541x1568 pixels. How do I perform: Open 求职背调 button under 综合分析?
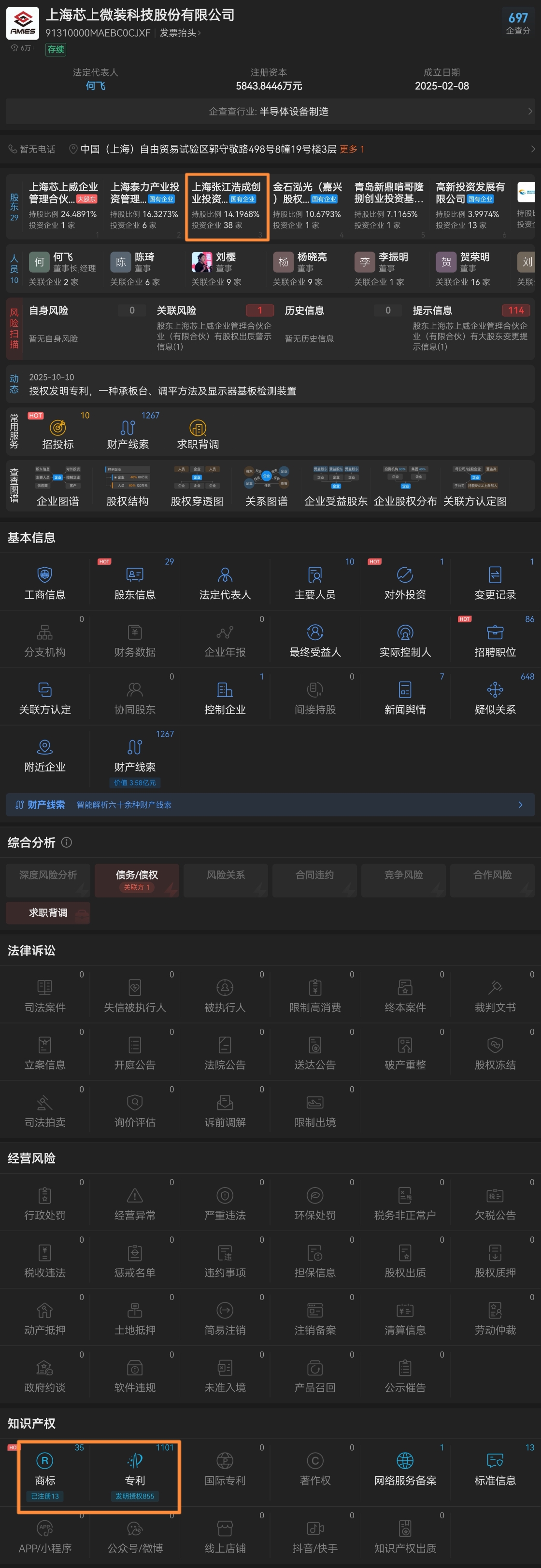(48, 913)
